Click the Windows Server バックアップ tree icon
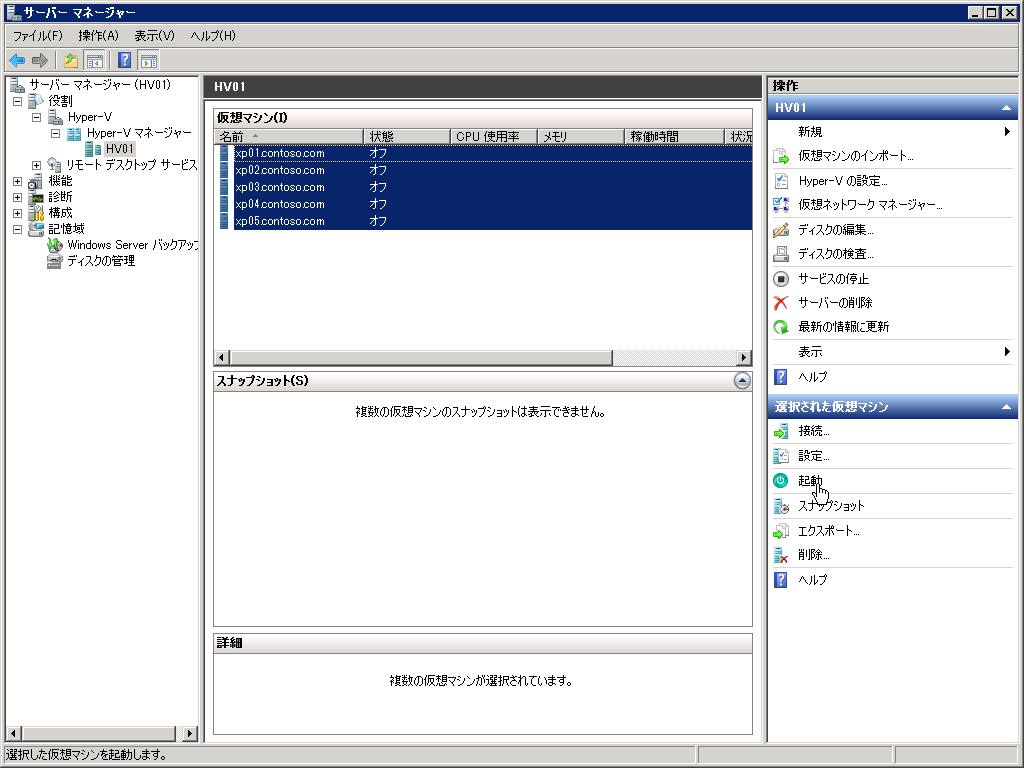1024x768 pixels. point(55,245)
